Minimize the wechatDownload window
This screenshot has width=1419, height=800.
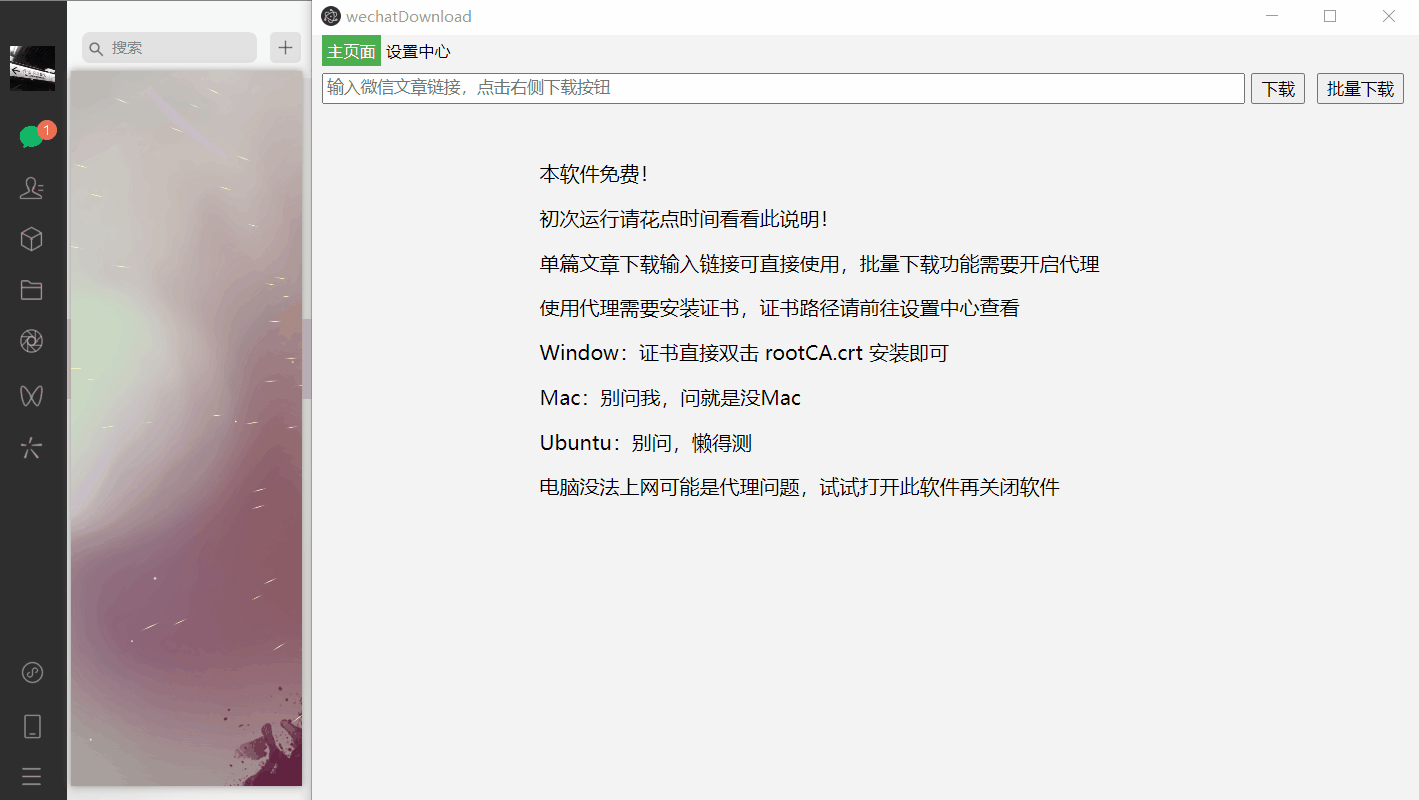[x=1272, y=16]
